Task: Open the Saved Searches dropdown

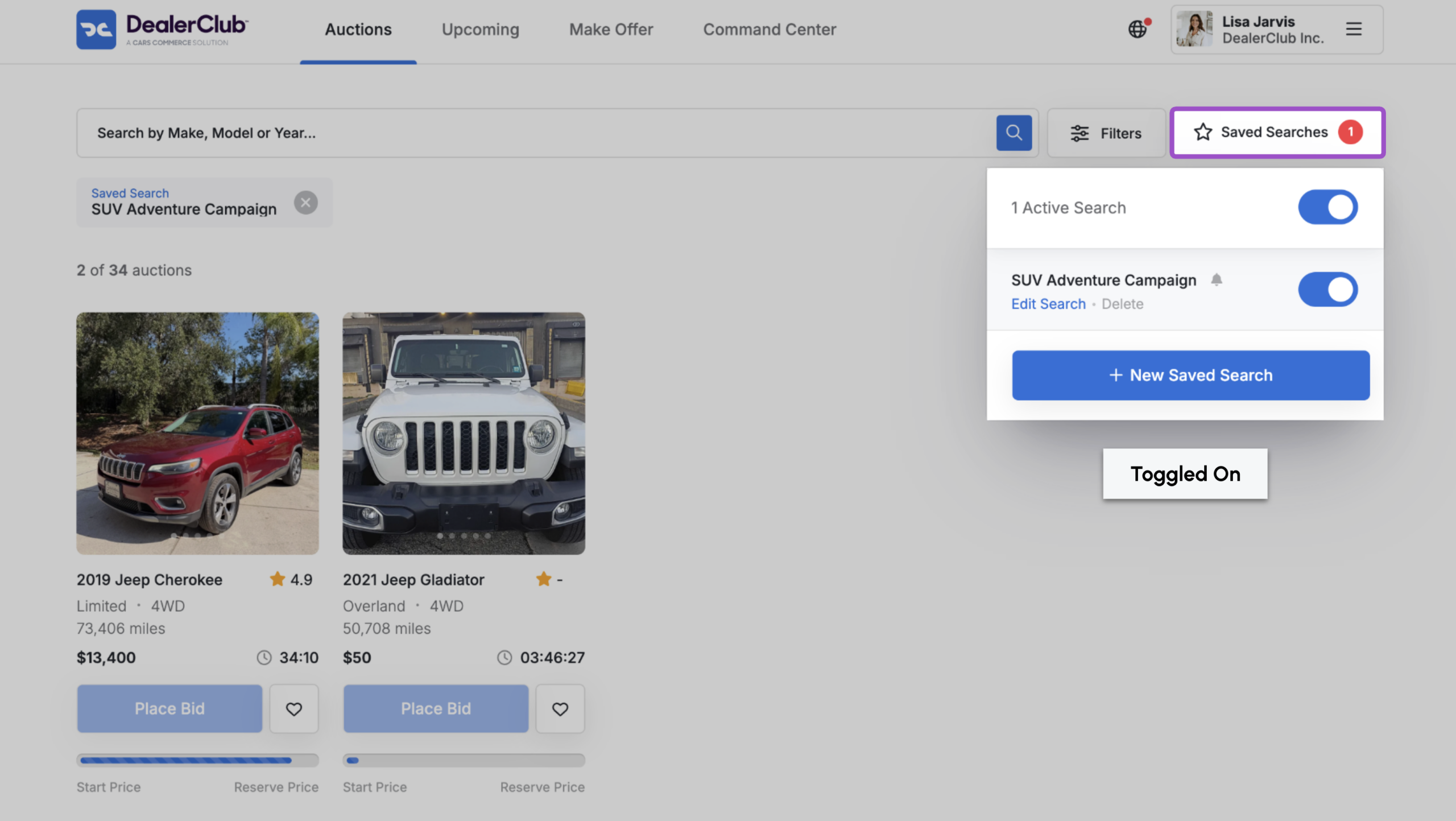Action: pos(1277,132)
